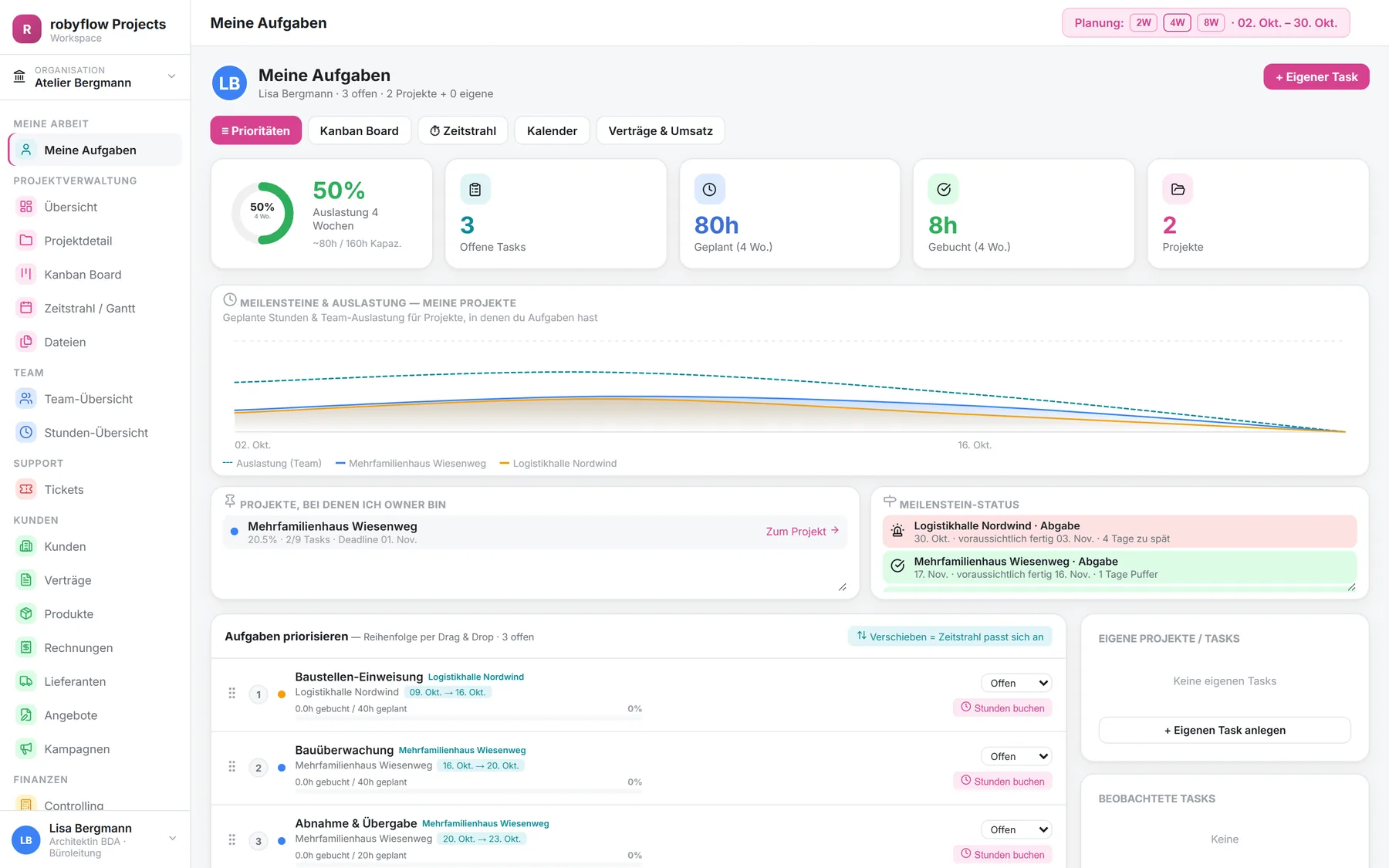This screenshot has height=868, width=1389.
Task: Open the Kalender tab
Action: tap(552, 130)
